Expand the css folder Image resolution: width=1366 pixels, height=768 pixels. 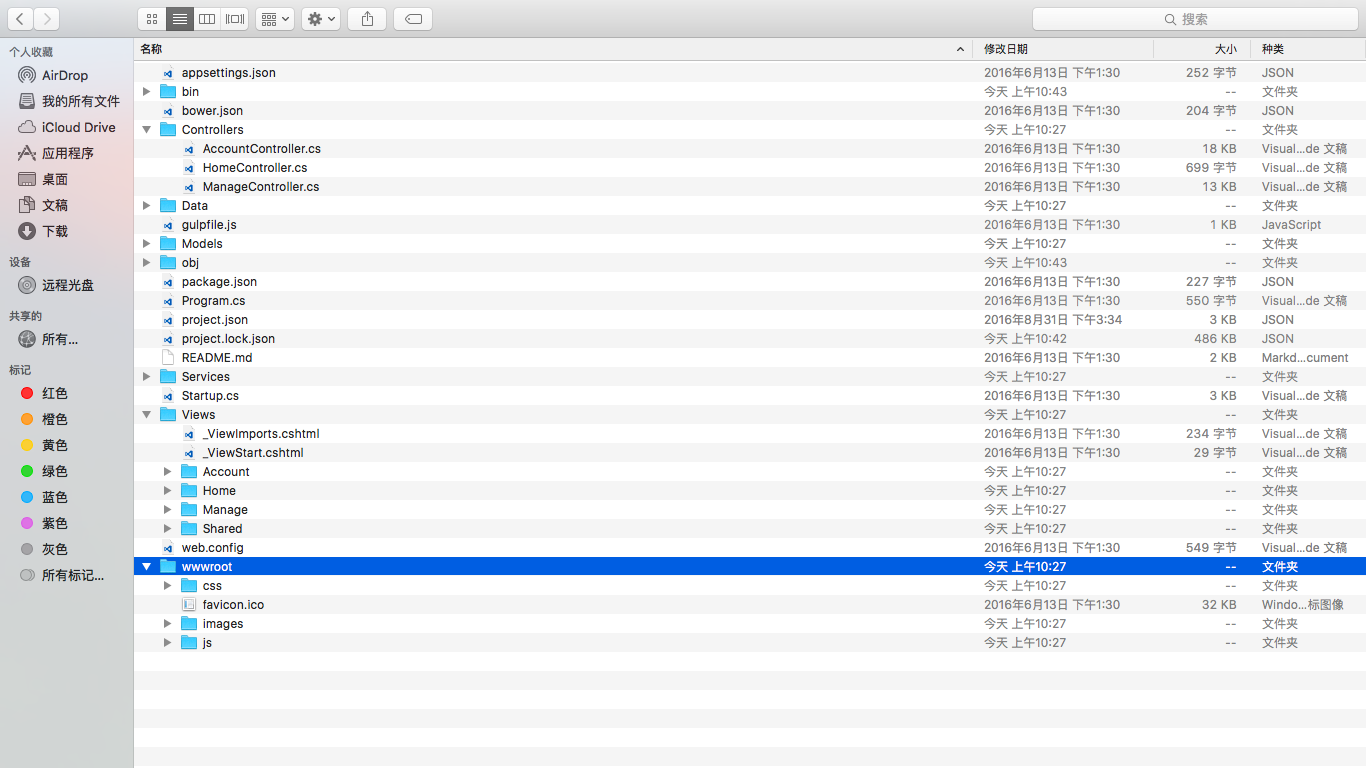tap(167, 585)
